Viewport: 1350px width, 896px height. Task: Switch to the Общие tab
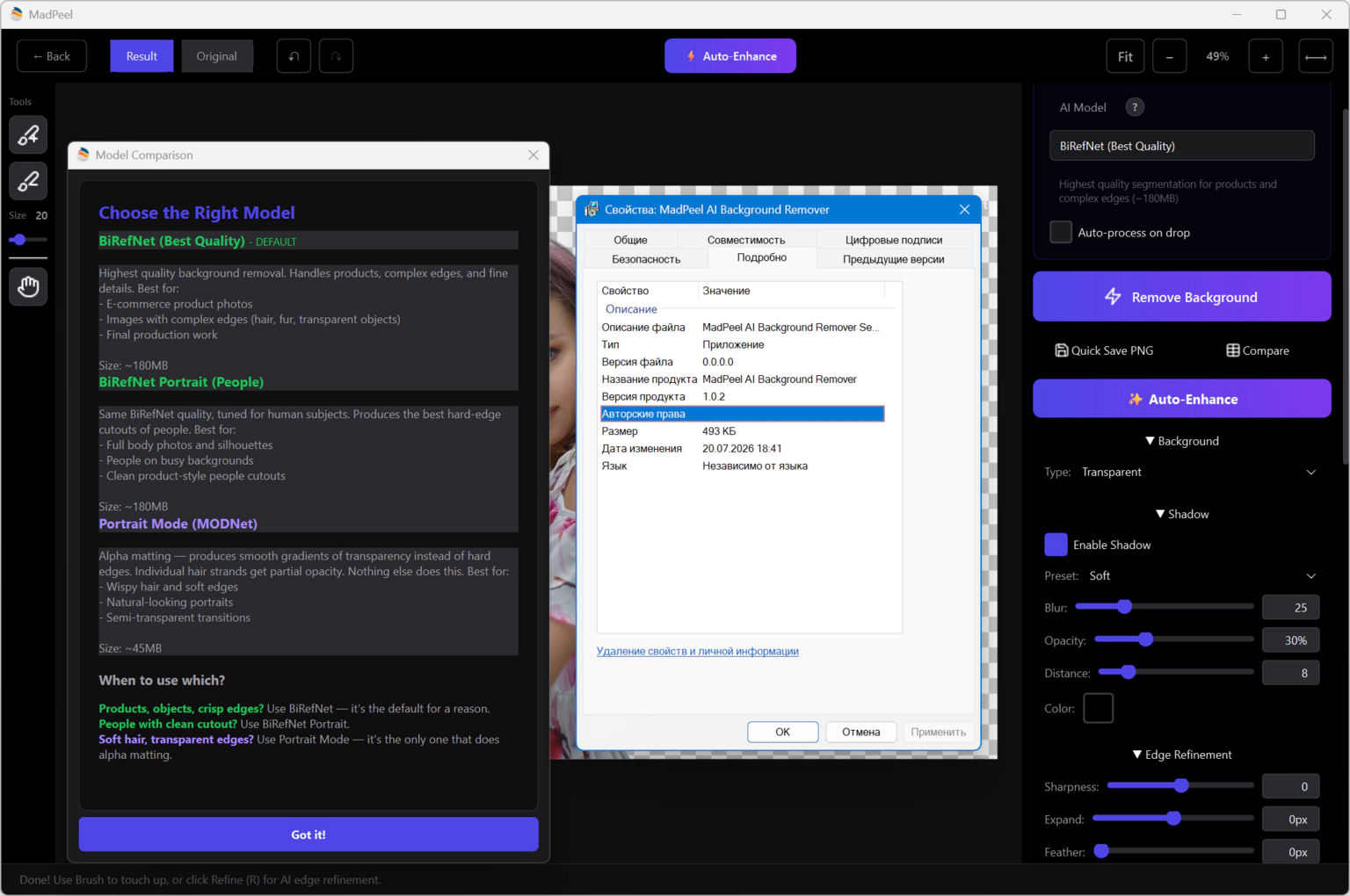pyautogui.click(x=630, y=240)
